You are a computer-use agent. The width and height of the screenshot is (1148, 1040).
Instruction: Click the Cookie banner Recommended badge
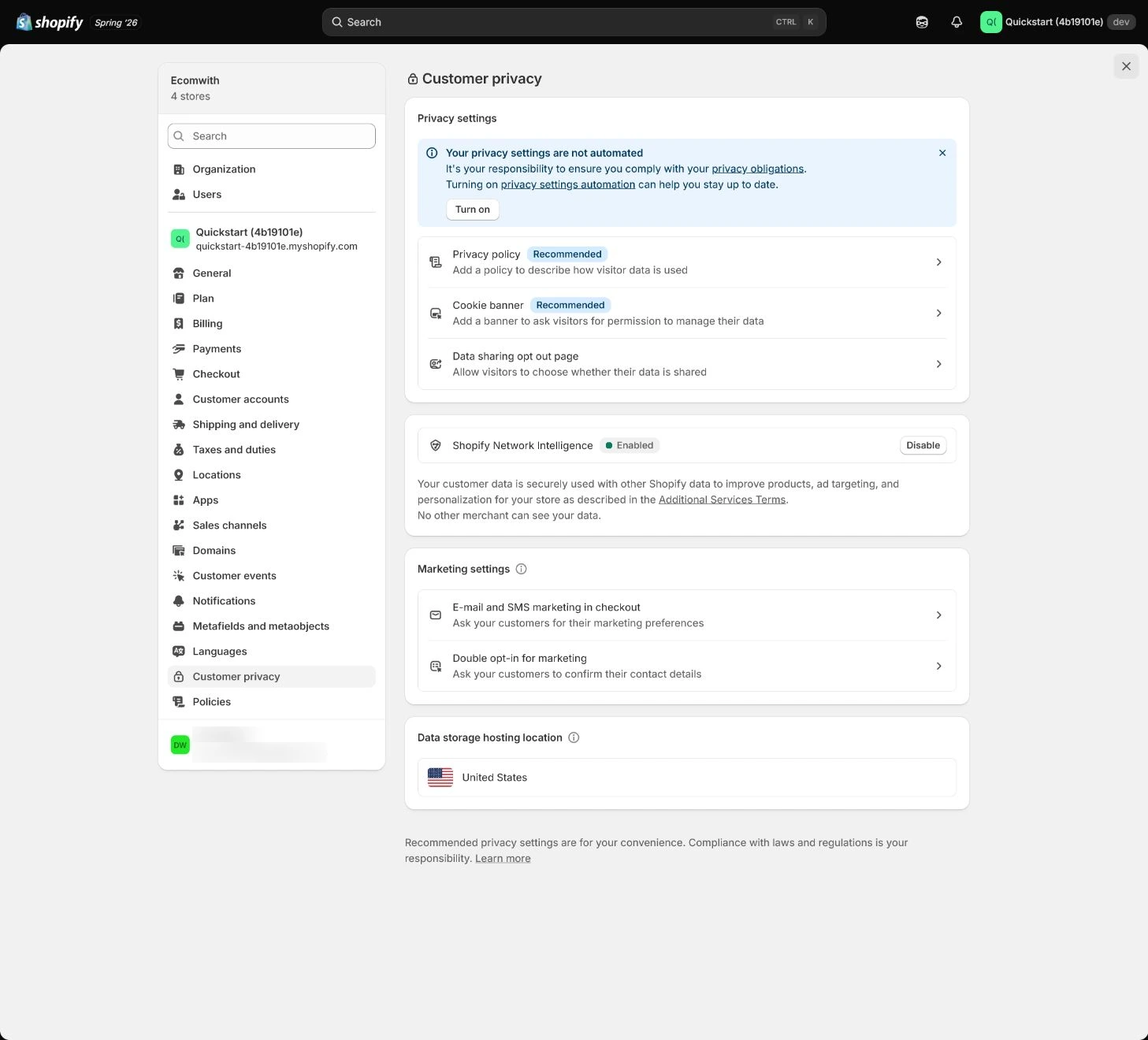click(570, 305)
